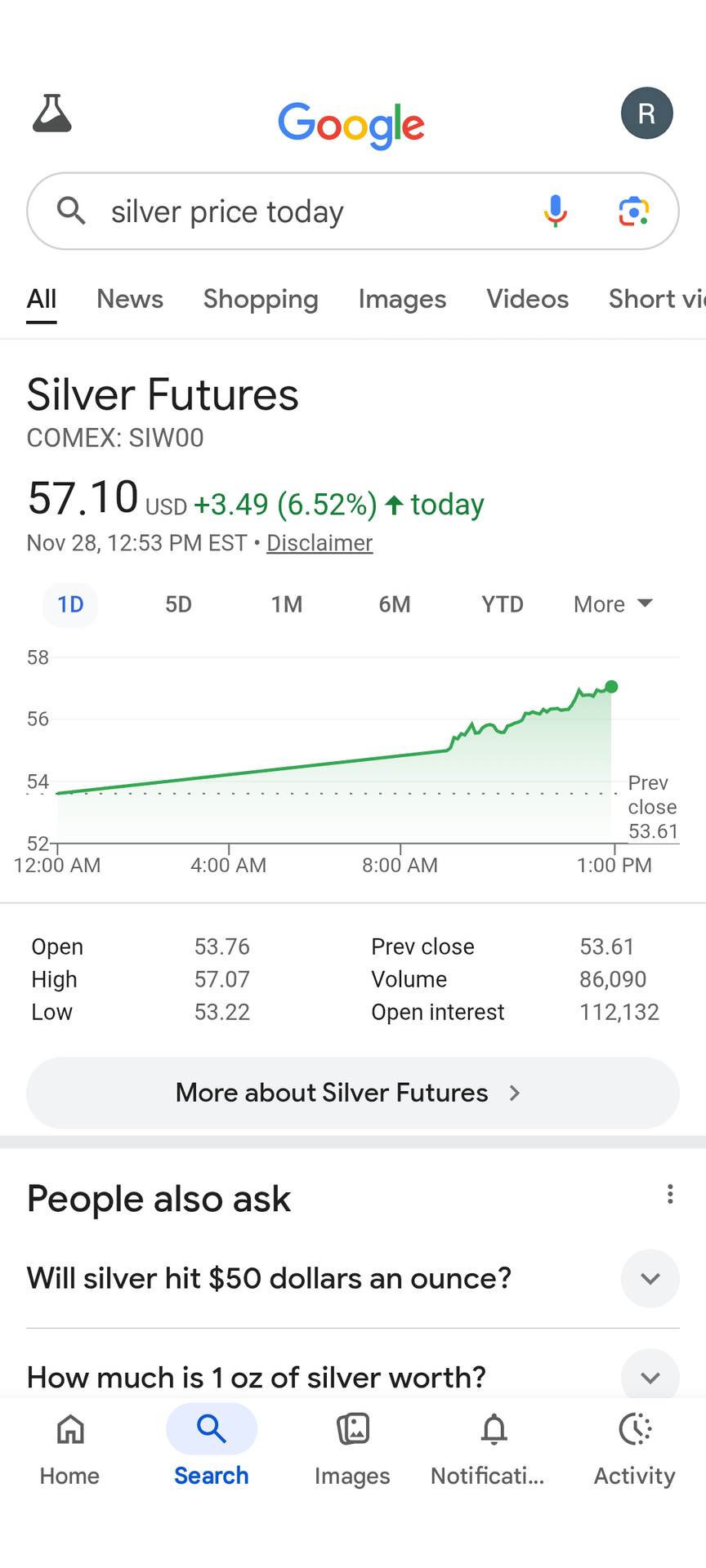The image size is (706, 1568).
Task: Tap More about Silver Futures button
Action: click(x=353, y=1093)
